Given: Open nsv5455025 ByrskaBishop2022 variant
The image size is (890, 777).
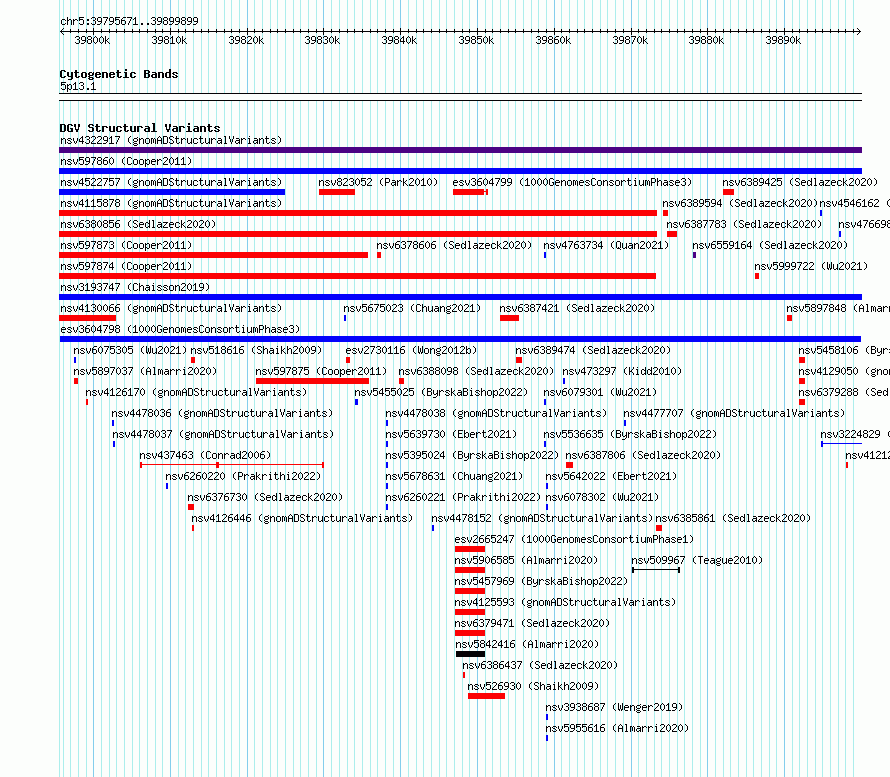Looking at the screenshot, I should click(441, 392).
